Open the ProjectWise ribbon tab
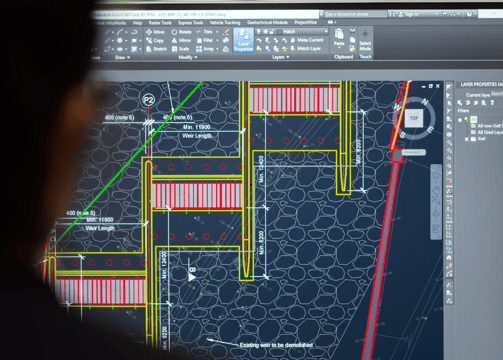Viewport: 503px width, 360px height. [306, 23]
